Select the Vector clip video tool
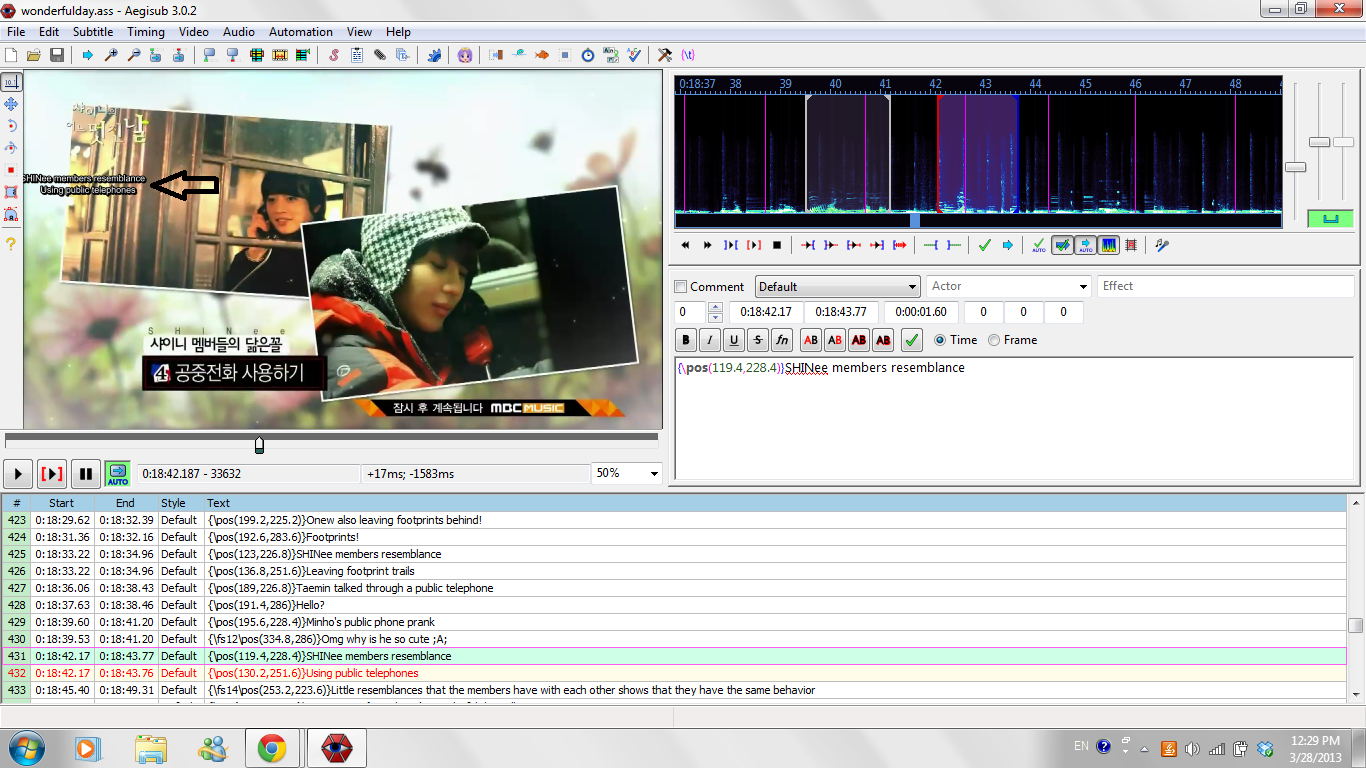The image size is (1366, 768). 11,214
